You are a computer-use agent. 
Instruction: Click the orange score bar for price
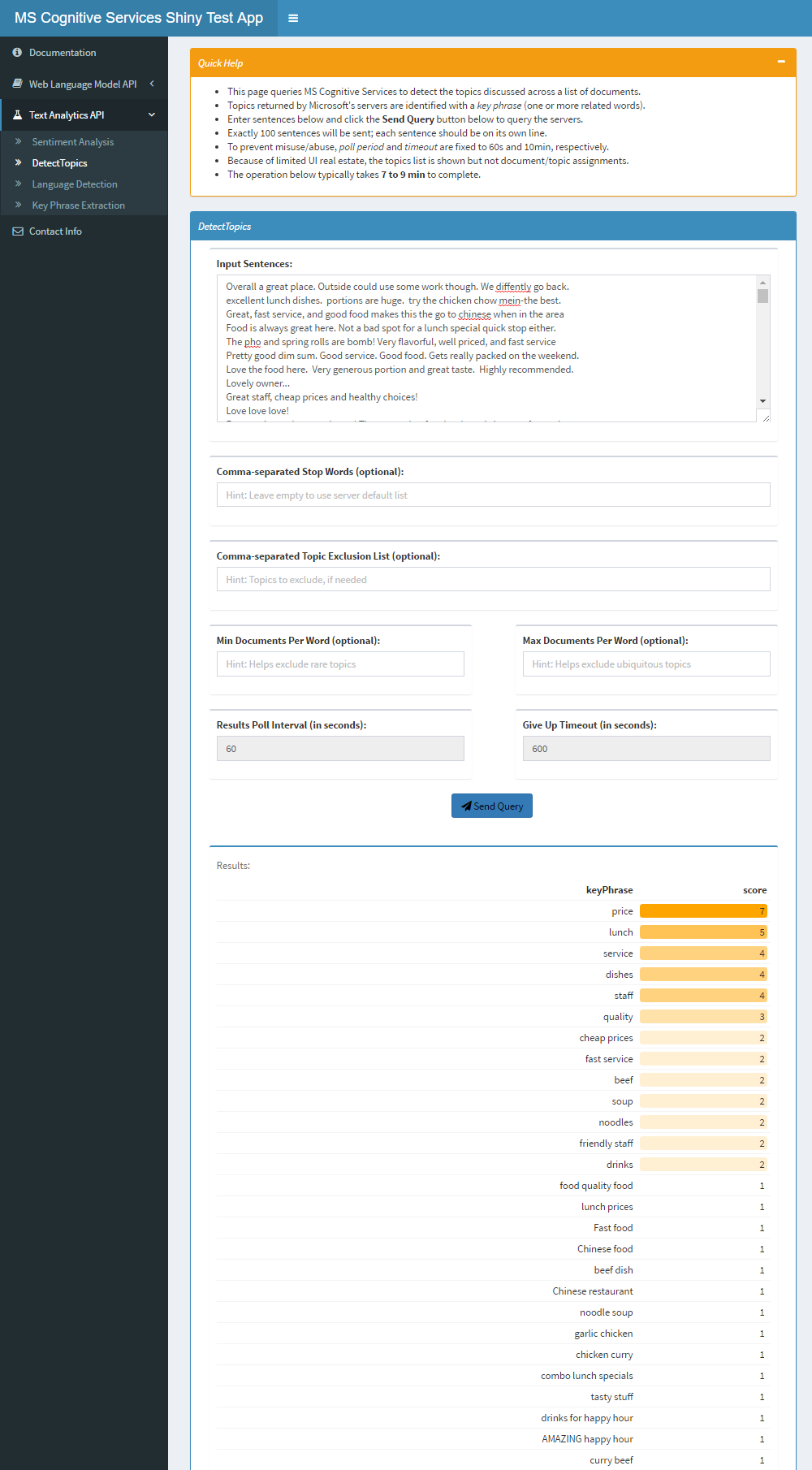coord(703,911)
